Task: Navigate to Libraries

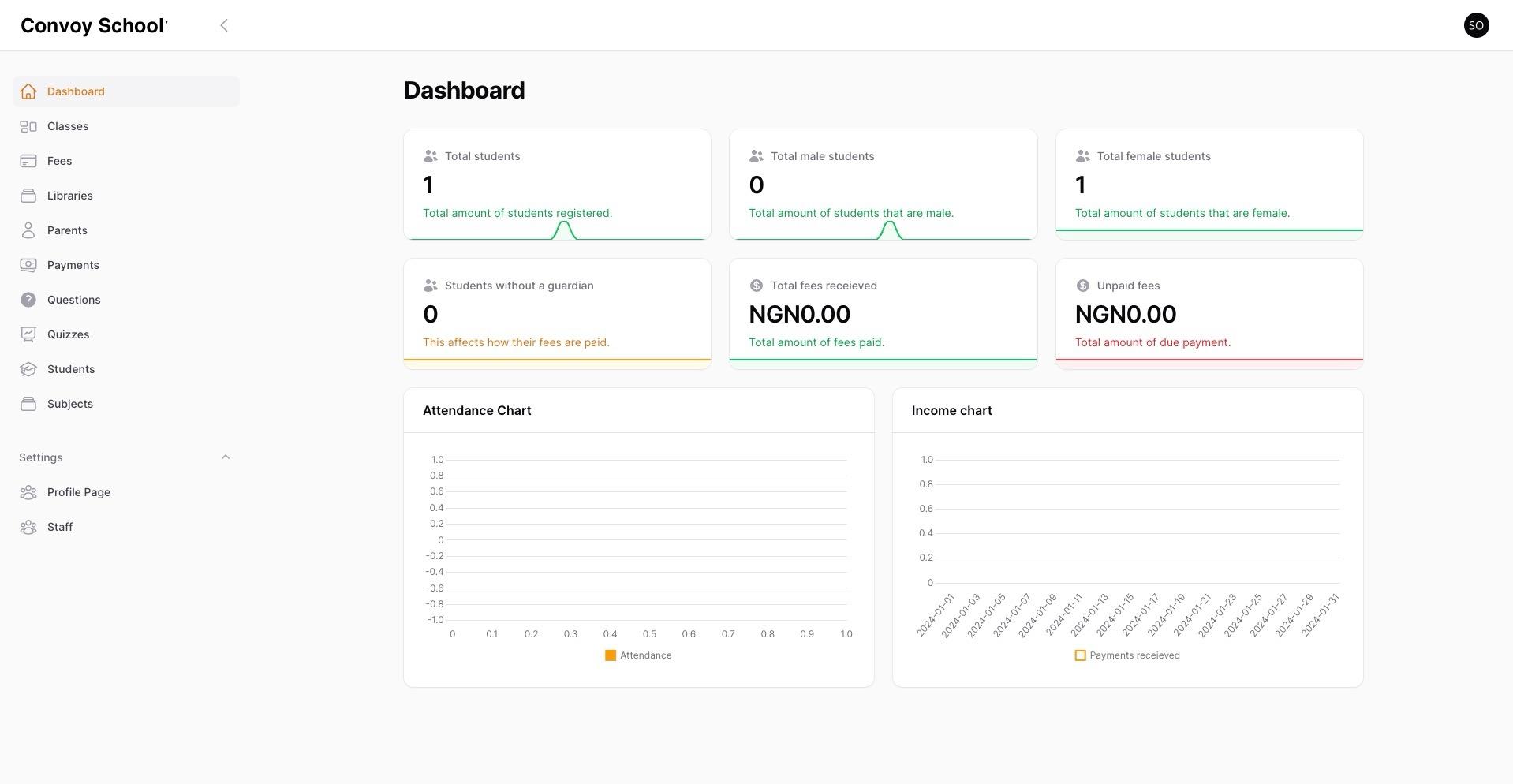Action: (126, 196)
